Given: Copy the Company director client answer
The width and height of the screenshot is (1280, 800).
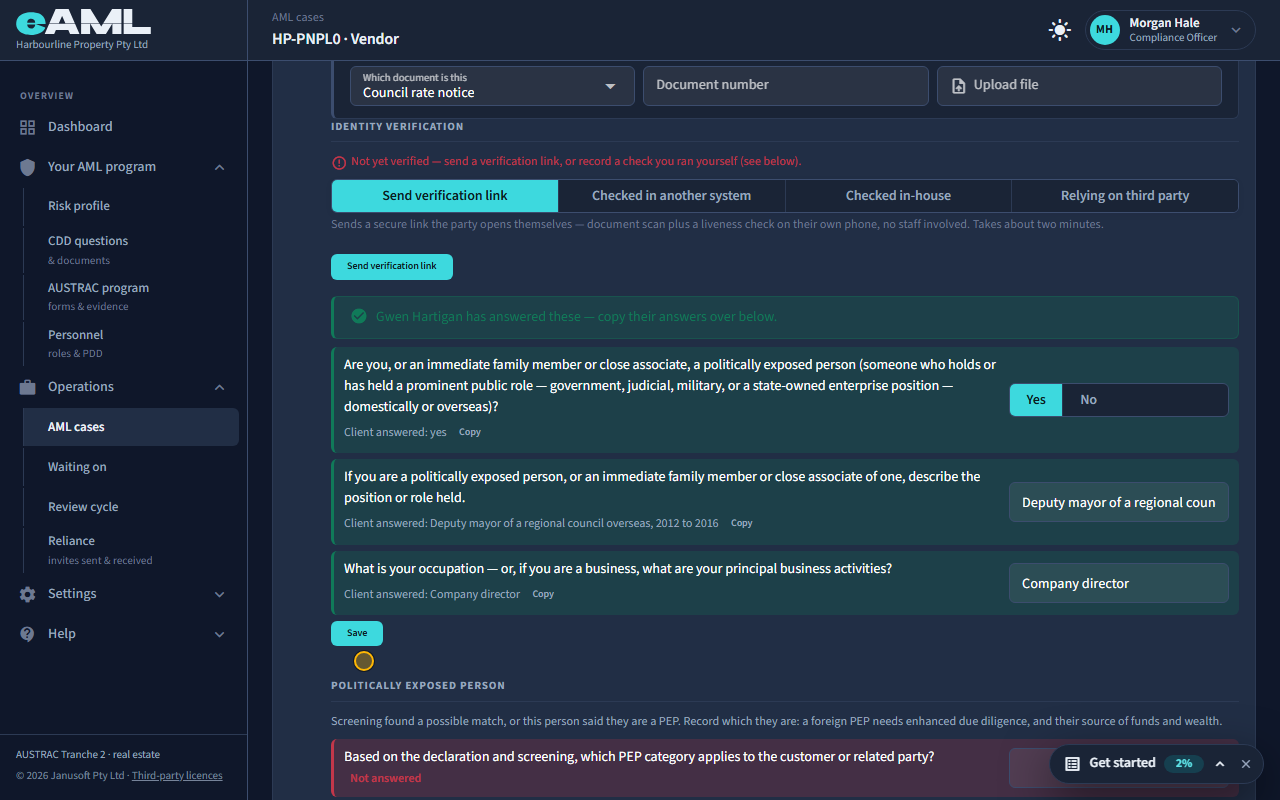Looking at the screenshot, I should (x=543, y=594).
